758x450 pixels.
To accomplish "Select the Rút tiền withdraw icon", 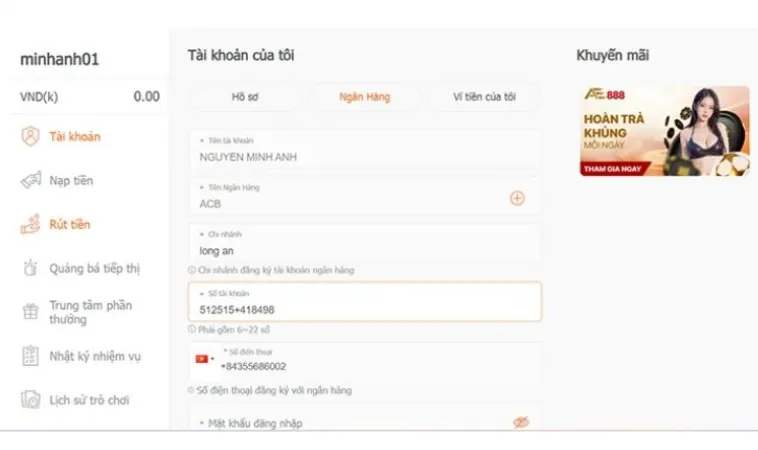I will tap(30, 224).
